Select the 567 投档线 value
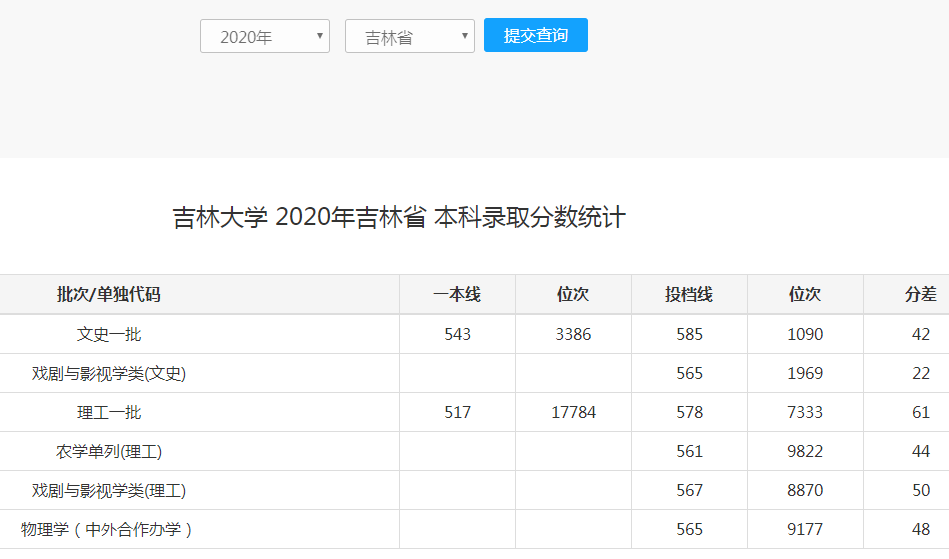This screenshot has height=559, width=949. [689, 490]
